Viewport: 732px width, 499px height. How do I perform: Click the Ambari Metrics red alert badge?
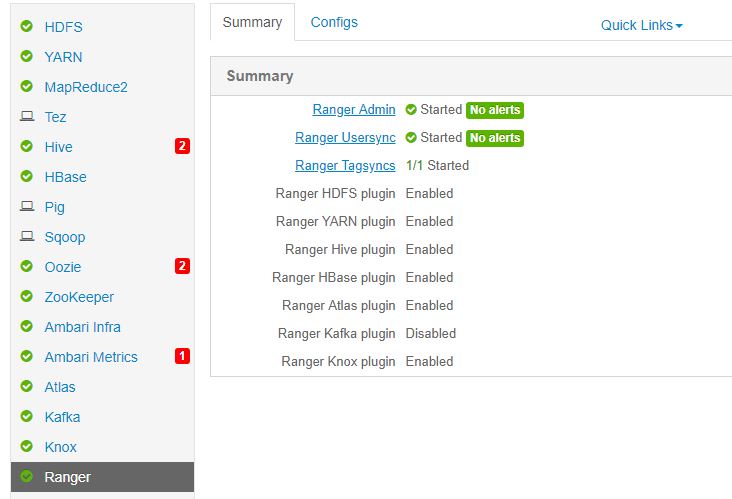coord(182,356)
